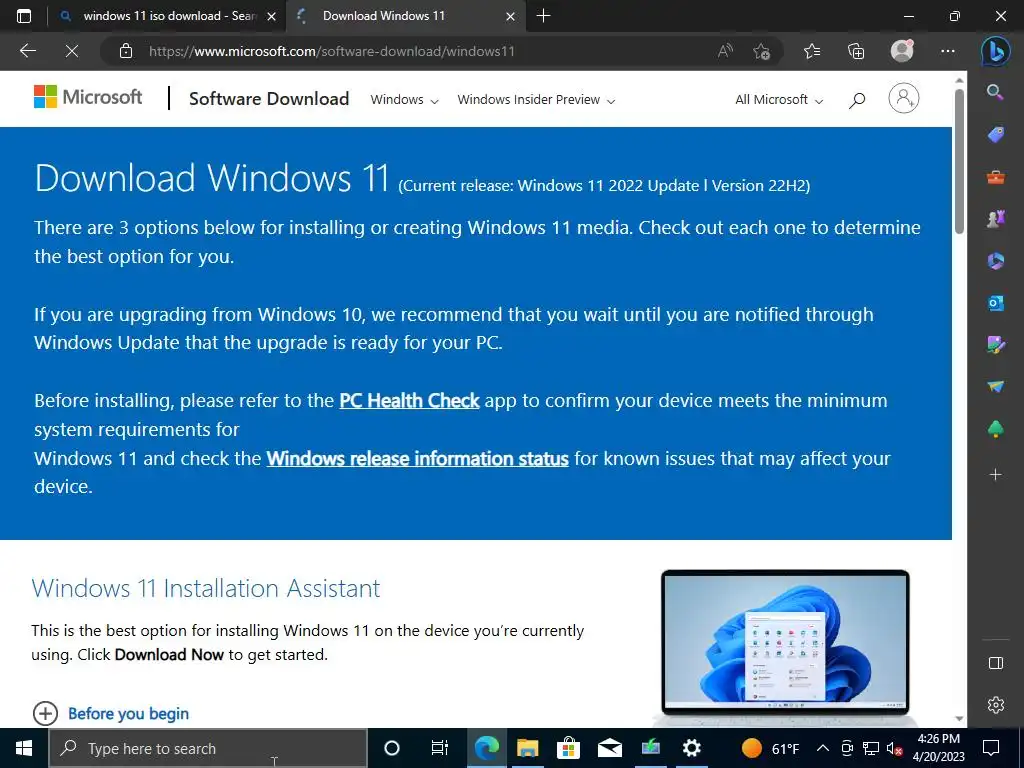Screen dimensions: 1024x768
Task: Open Task View on taskbar
Action: pyautogui.click(x=440, y=748)
